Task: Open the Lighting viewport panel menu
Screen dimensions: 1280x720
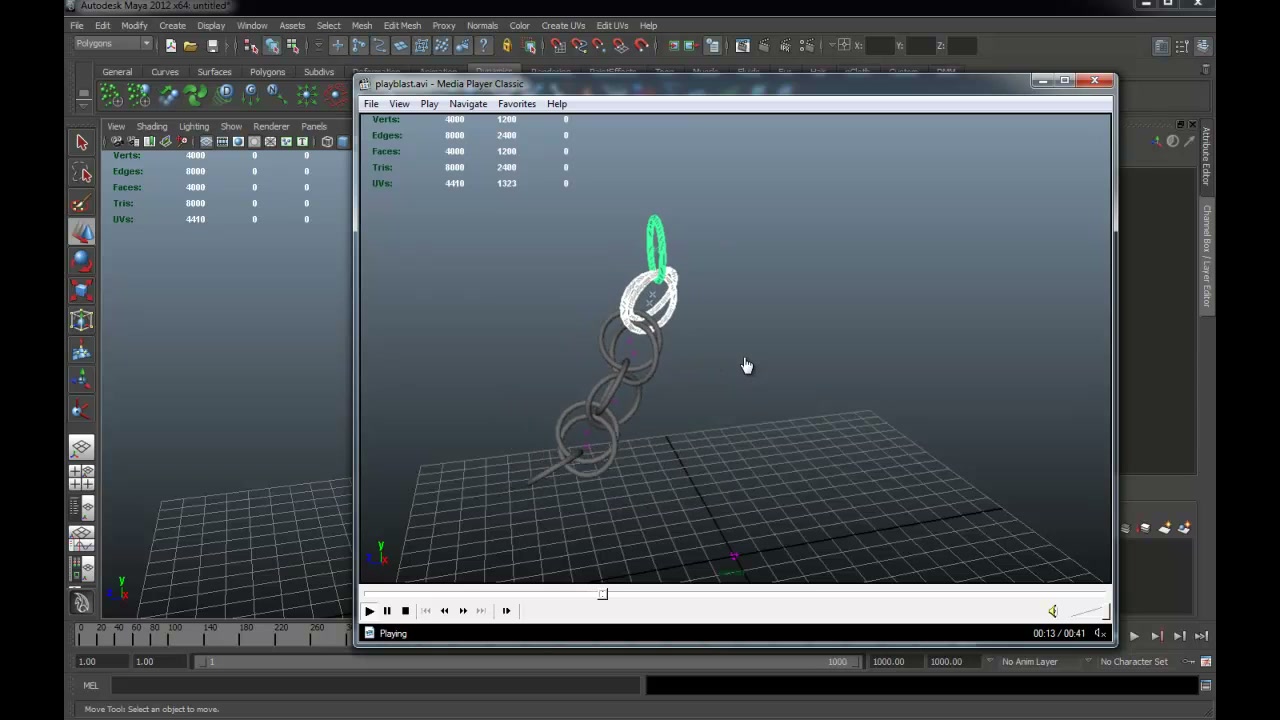Action: click(194, 127)
